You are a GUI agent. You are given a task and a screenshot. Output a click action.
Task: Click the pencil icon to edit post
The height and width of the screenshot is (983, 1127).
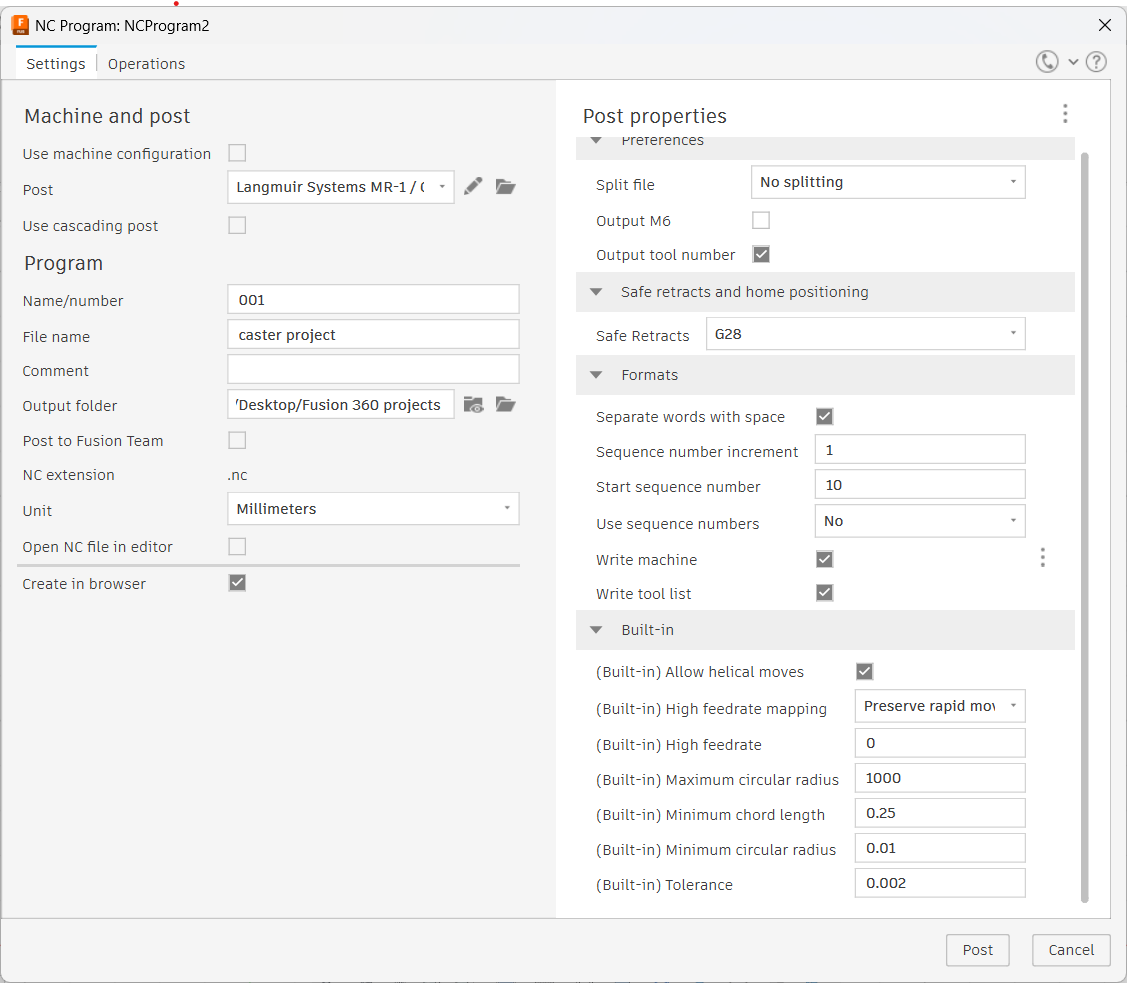tap(473, 186)
